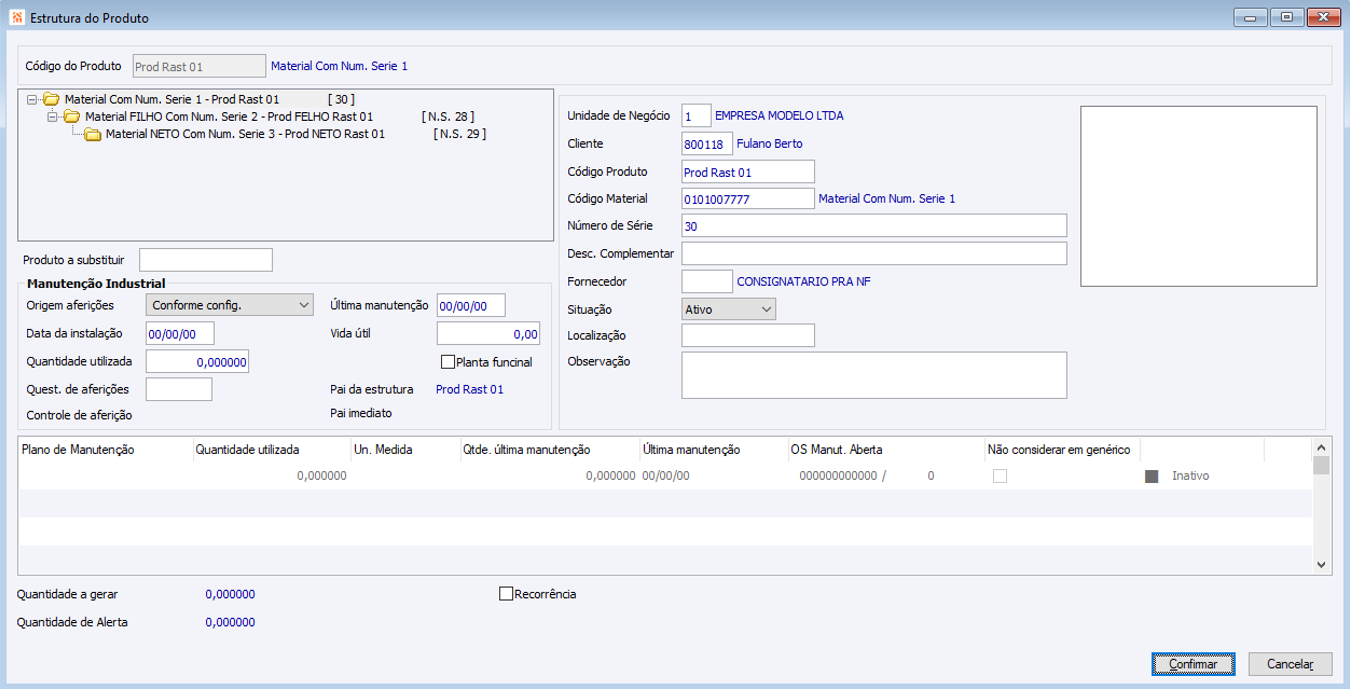Minimize the Estrutura do Produto window
The image size is (1350, 689).
pyautogui.click(x=1252, y=17)
